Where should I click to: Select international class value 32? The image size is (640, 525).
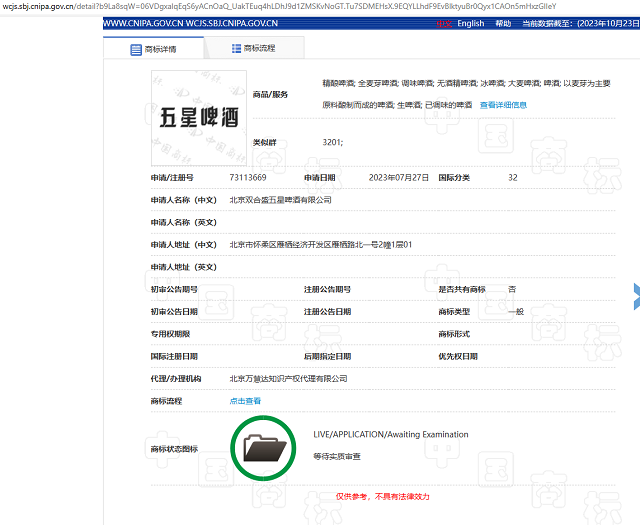click(513, 178)
